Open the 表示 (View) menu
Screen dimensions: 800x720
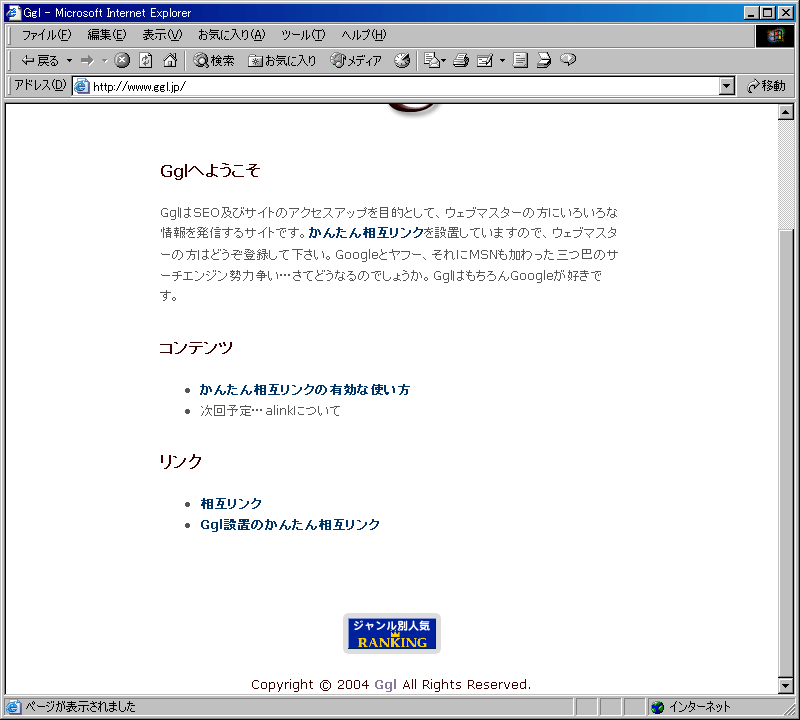(x=162, y=35)
